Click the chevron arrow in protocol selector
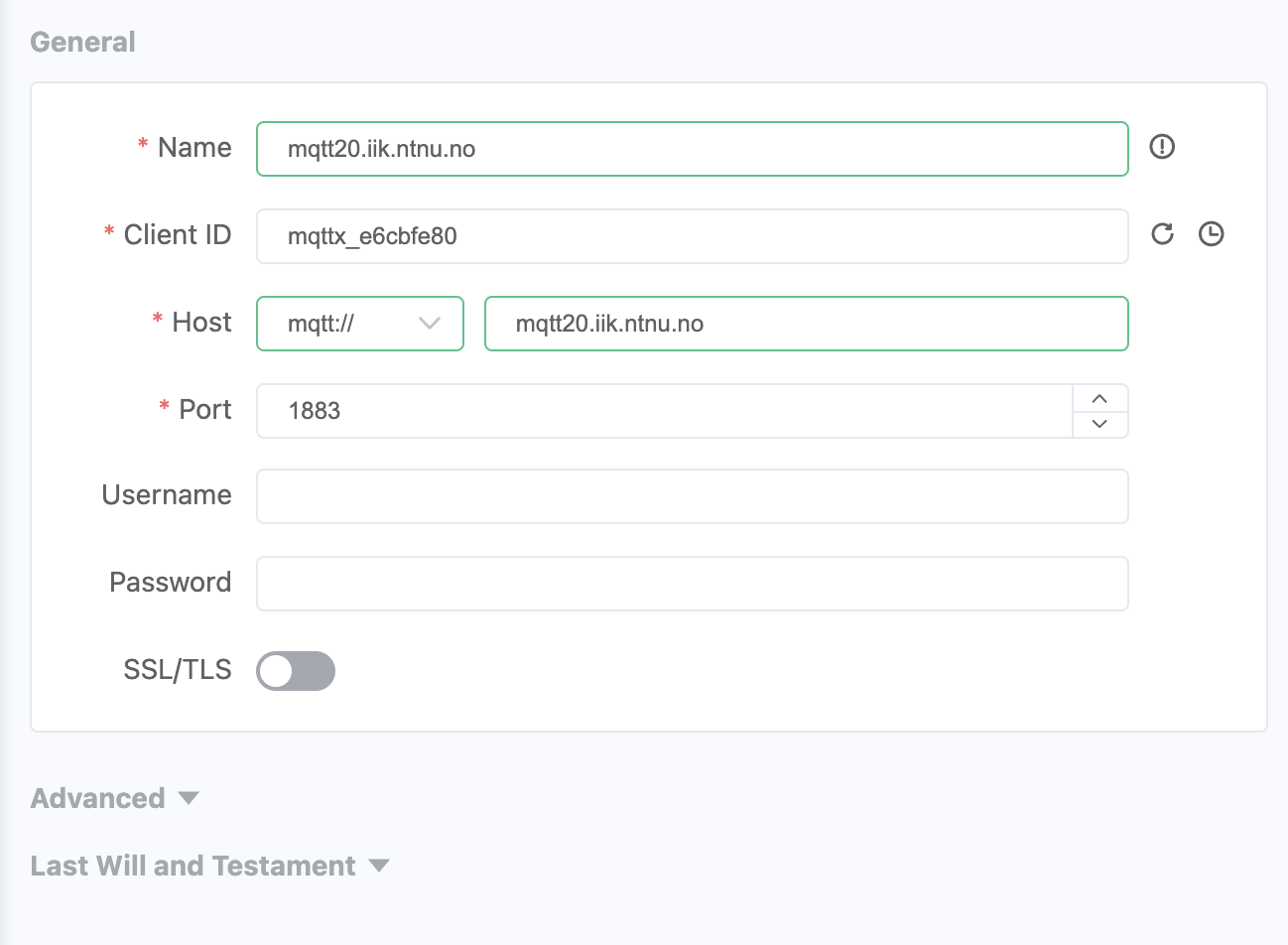Viewport: 1288px width, 945px height. click(x=430, y=324)
